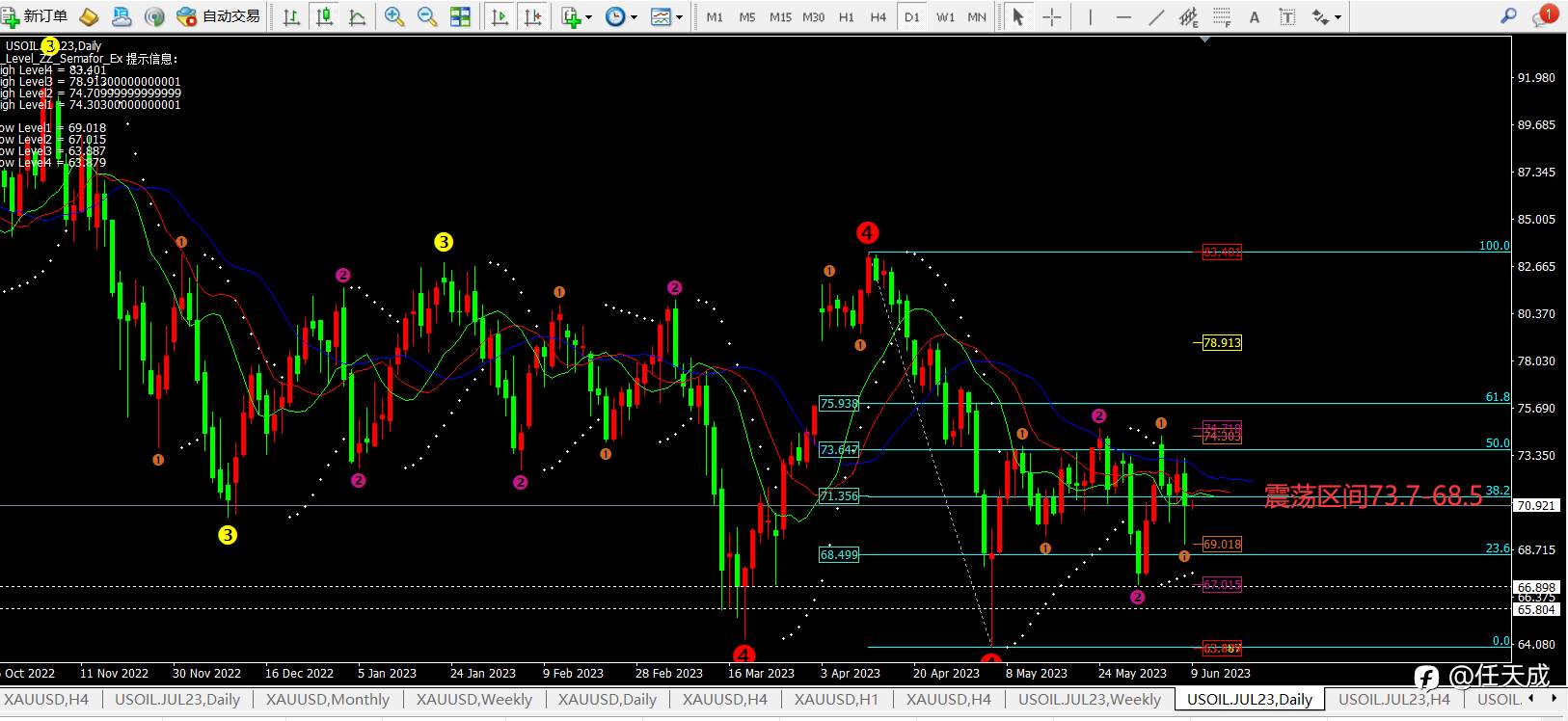Image resolution: width=1568 pixels, height=721 pixels.
Task: Switch to the XAUUSD,H1 tab
Action: (836, 700)
